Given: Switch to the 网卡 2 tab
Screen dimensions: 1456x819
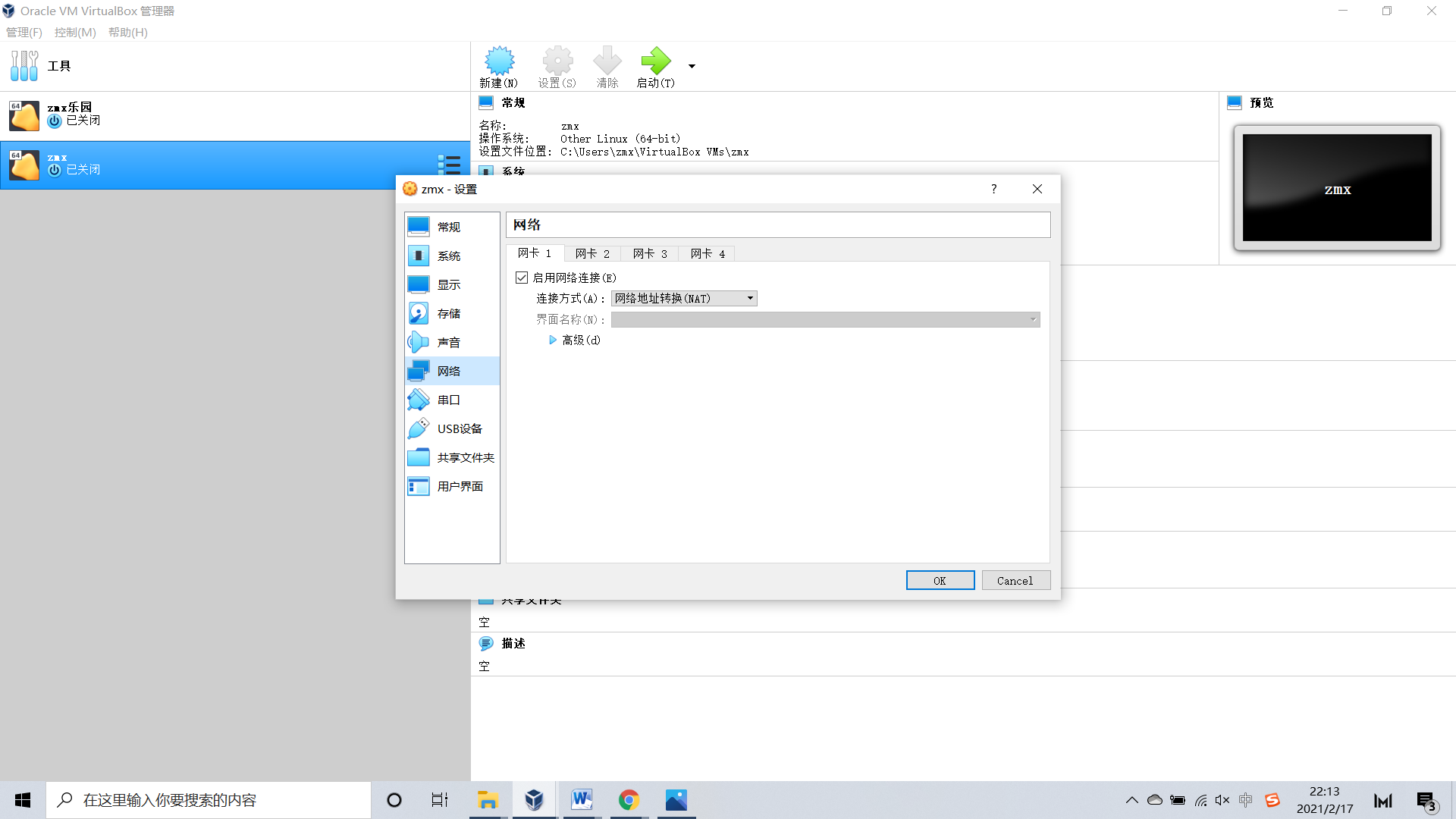Looking at the screenshot, I should pyautogui.click(x=592, y=253).
